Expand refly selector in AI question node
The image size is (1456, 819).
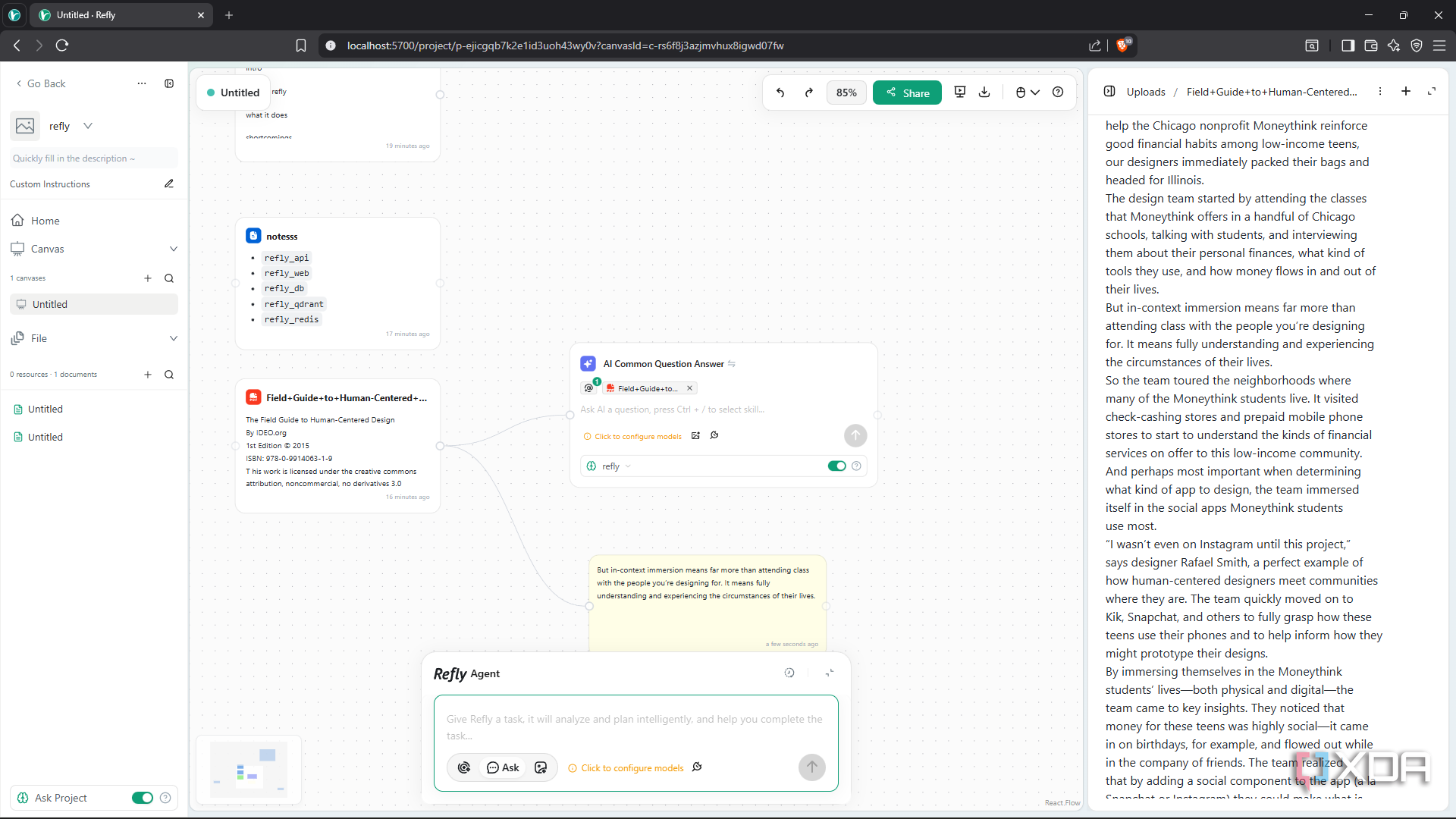click(x=610, y=466)
